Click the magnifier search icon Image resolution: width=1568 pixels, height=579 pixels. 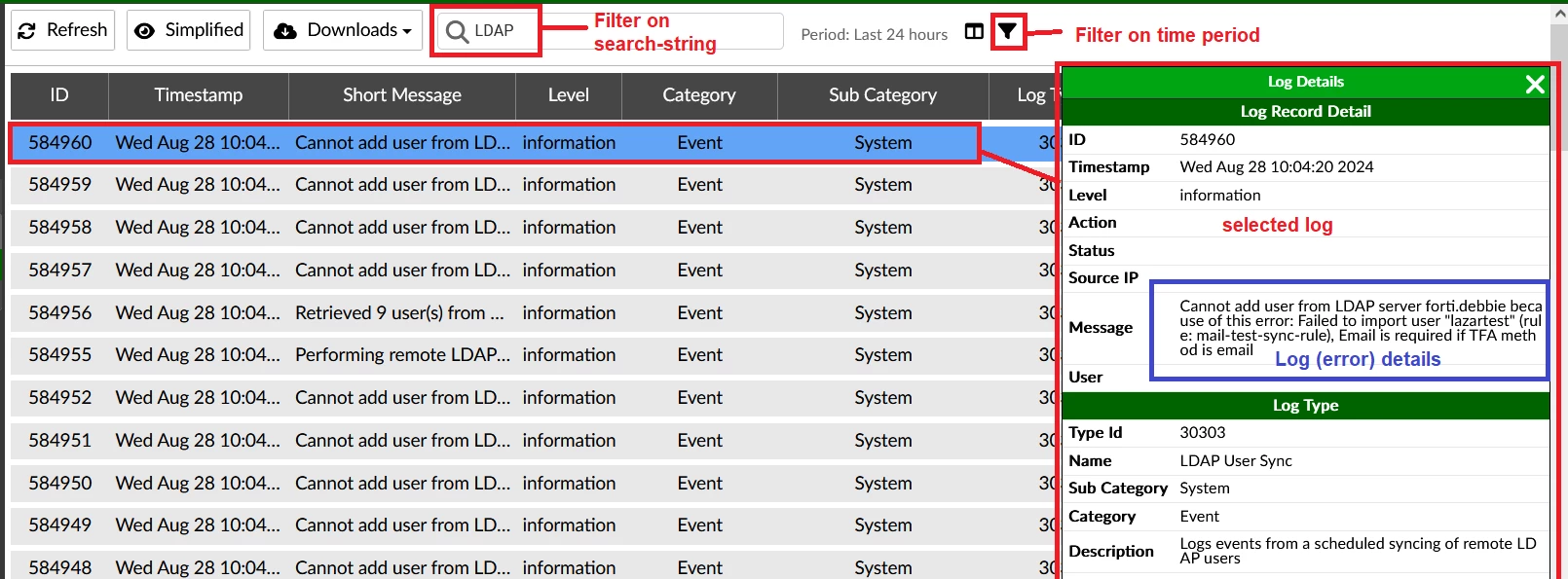tap(457, 32)
